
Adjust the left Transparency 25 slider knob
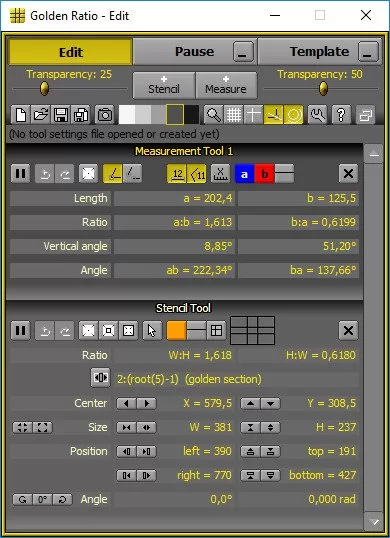pyautogui.click(x=44, y=89)
